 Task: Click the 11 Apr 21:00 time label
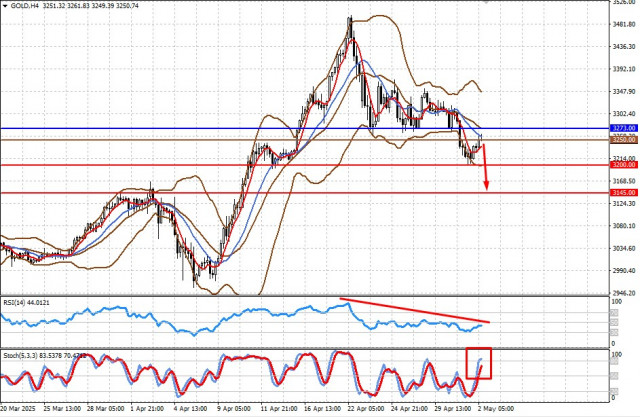tap(279, 408)
